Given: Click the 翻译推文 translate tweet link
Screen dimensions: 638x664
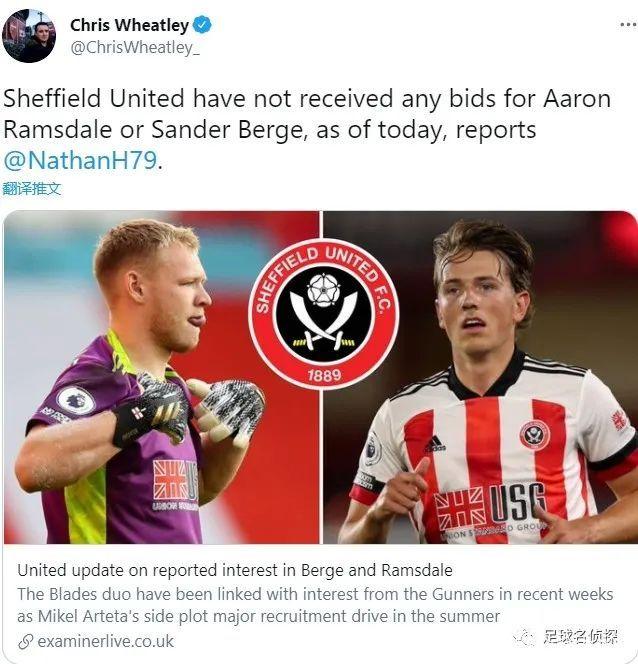Looking at the screenshot, I should click(x=32, y=189).
